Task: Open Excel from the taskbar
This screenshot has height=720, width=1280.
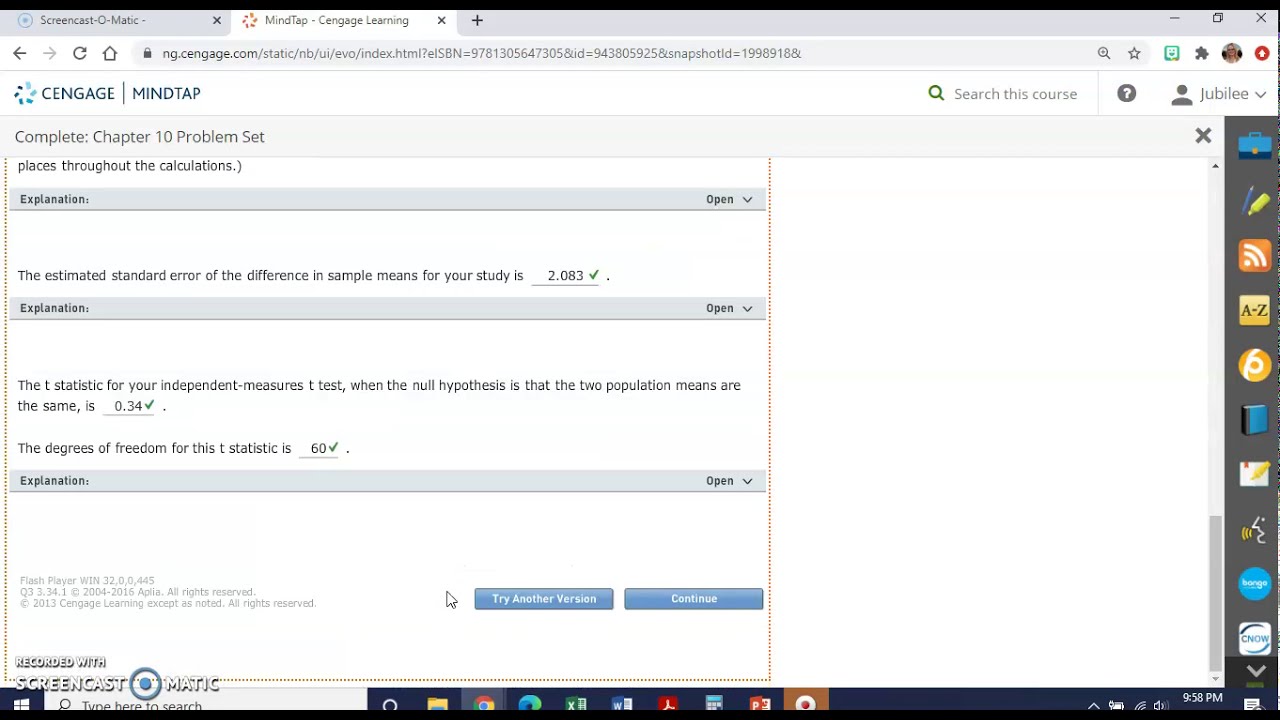Action: (x=576, y=705)
